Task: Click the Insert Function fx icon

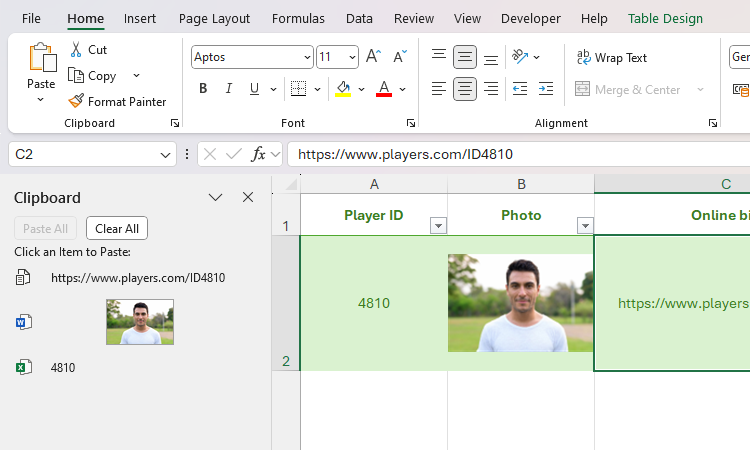Action: click(x=258, y=154)
